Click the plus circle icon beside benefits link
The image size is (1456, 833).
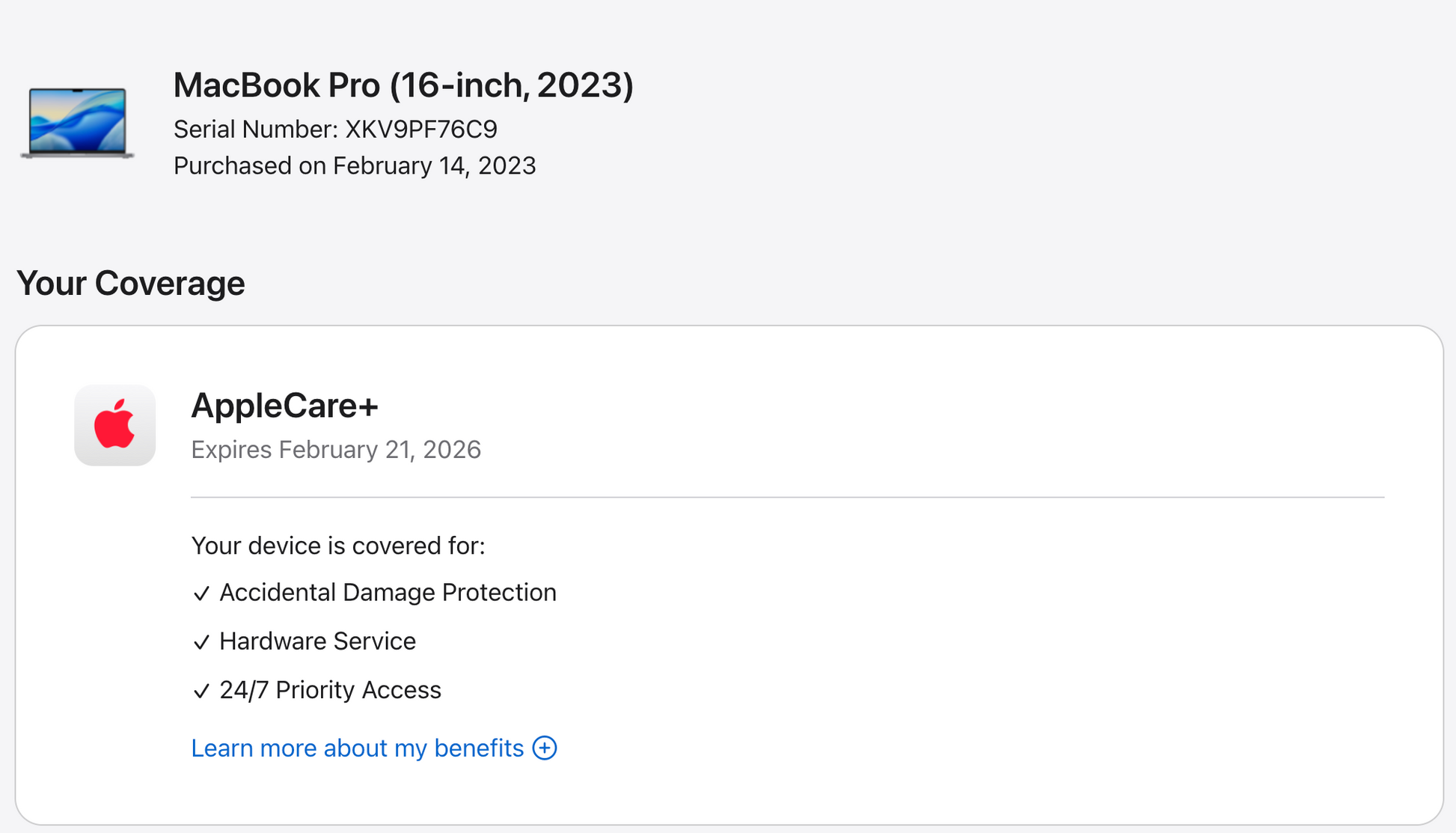pyautogui.click(x=545, y=748)
